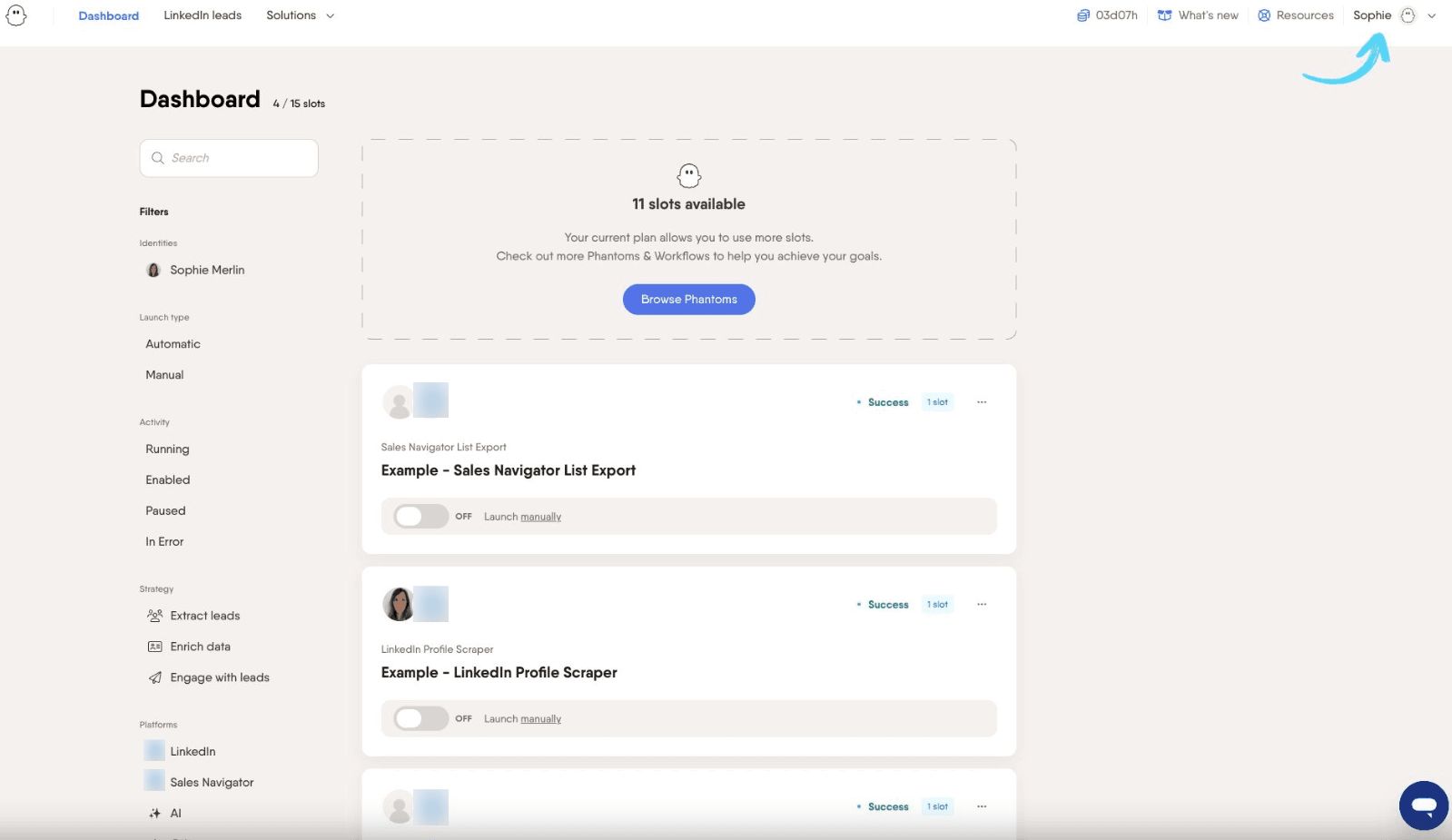Click the Search input field
This screenshot has height=840, width=1452.
pyautogui.click(x=229, y=158)
